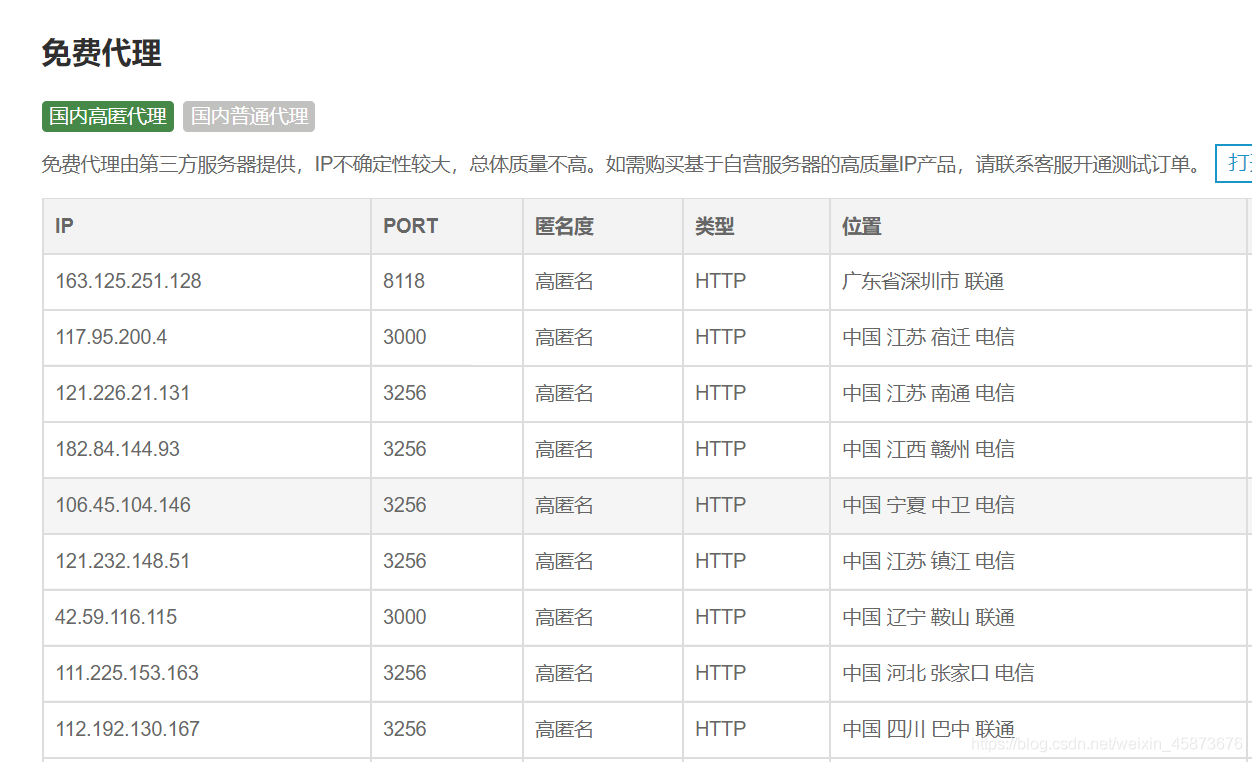Select IP 111.225.153.163
The width and height of the screenshot is (1252, 762).
click(x=127, y=673)
